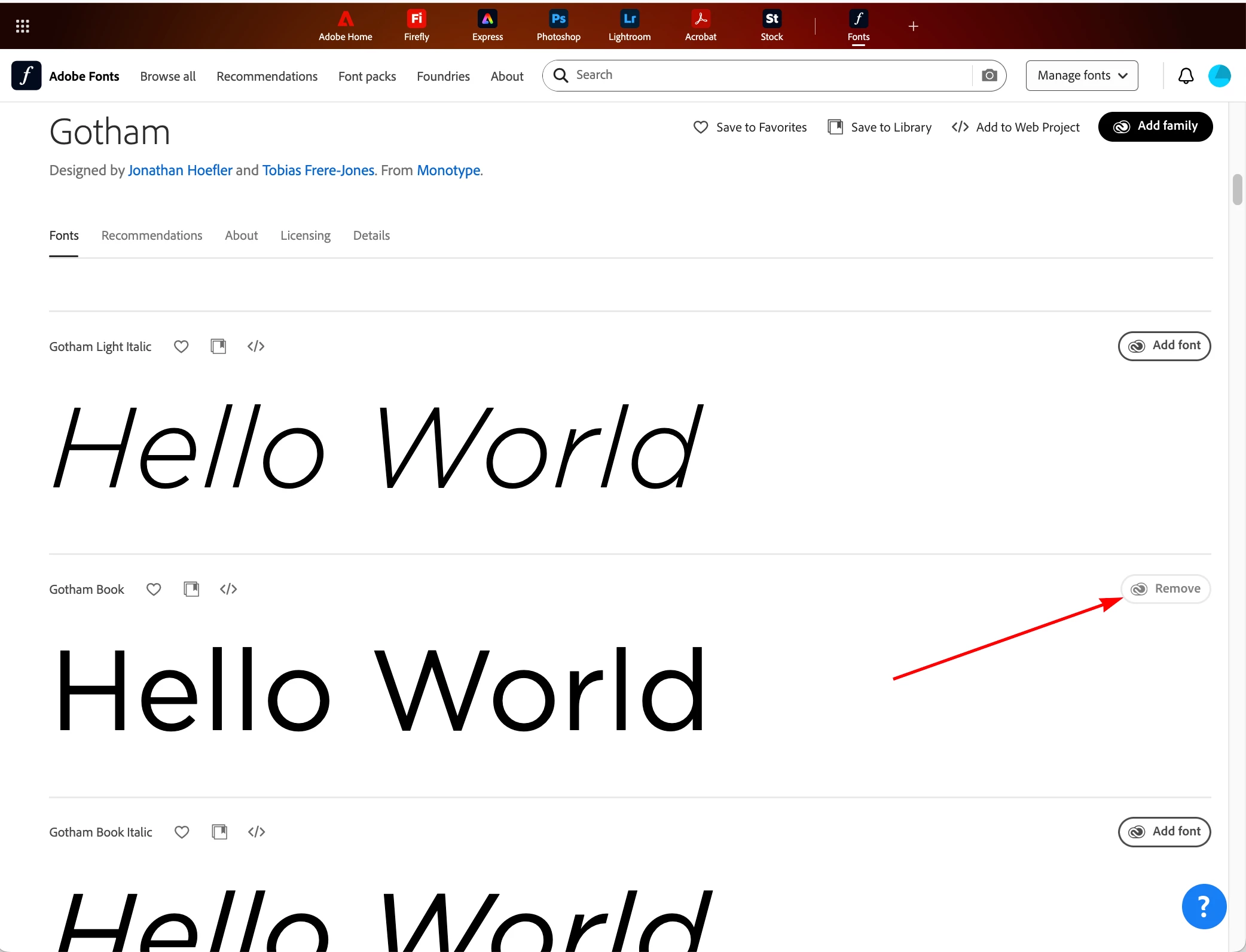Image resolution: width=1246 pixels, height=952 pixels.
Task: Remove the Gotham Book font
Action: [x=1165, y=589]
